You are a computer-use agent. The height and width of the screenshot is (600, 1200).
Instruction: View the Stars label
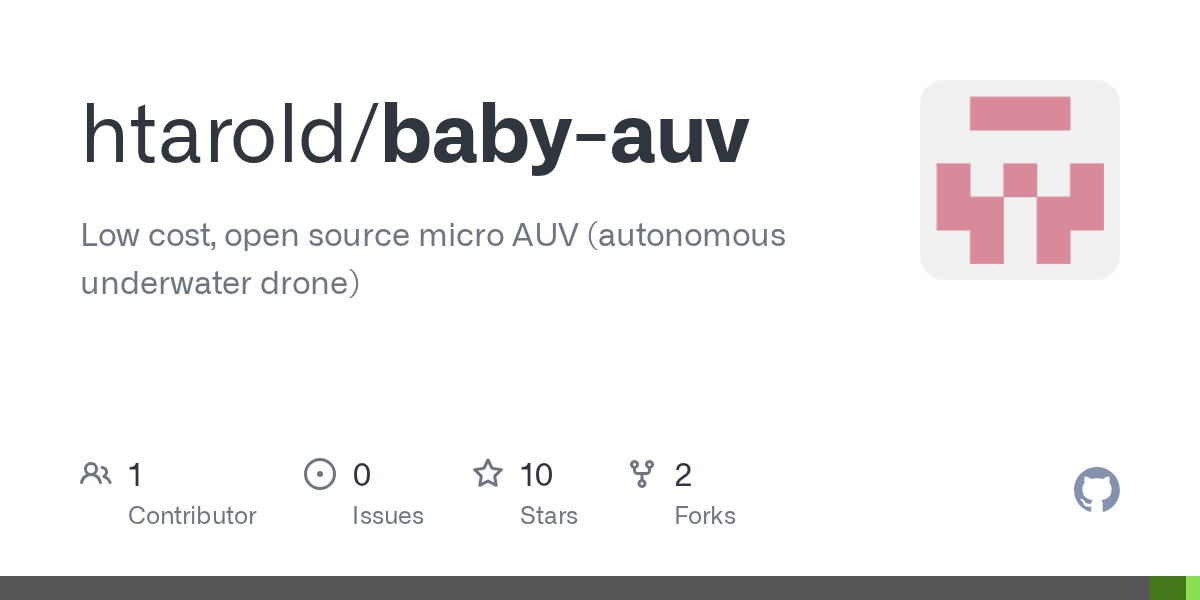pos(549,516)
